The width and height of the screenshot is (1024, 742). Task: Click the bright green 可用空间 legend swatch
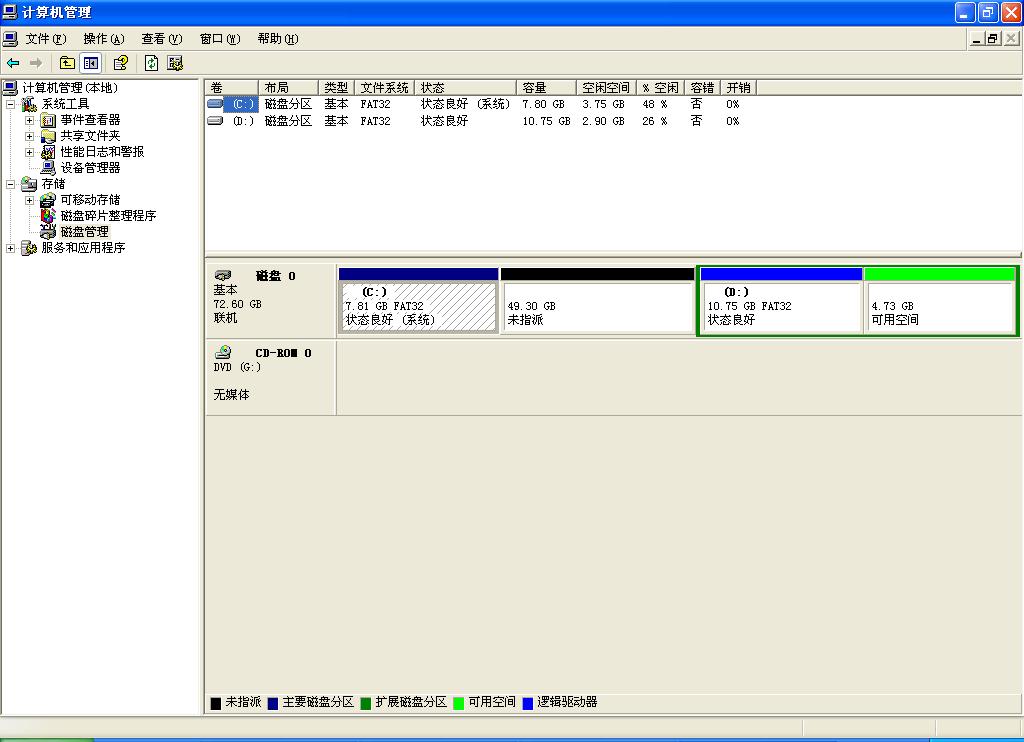click(x=458, y=703)
